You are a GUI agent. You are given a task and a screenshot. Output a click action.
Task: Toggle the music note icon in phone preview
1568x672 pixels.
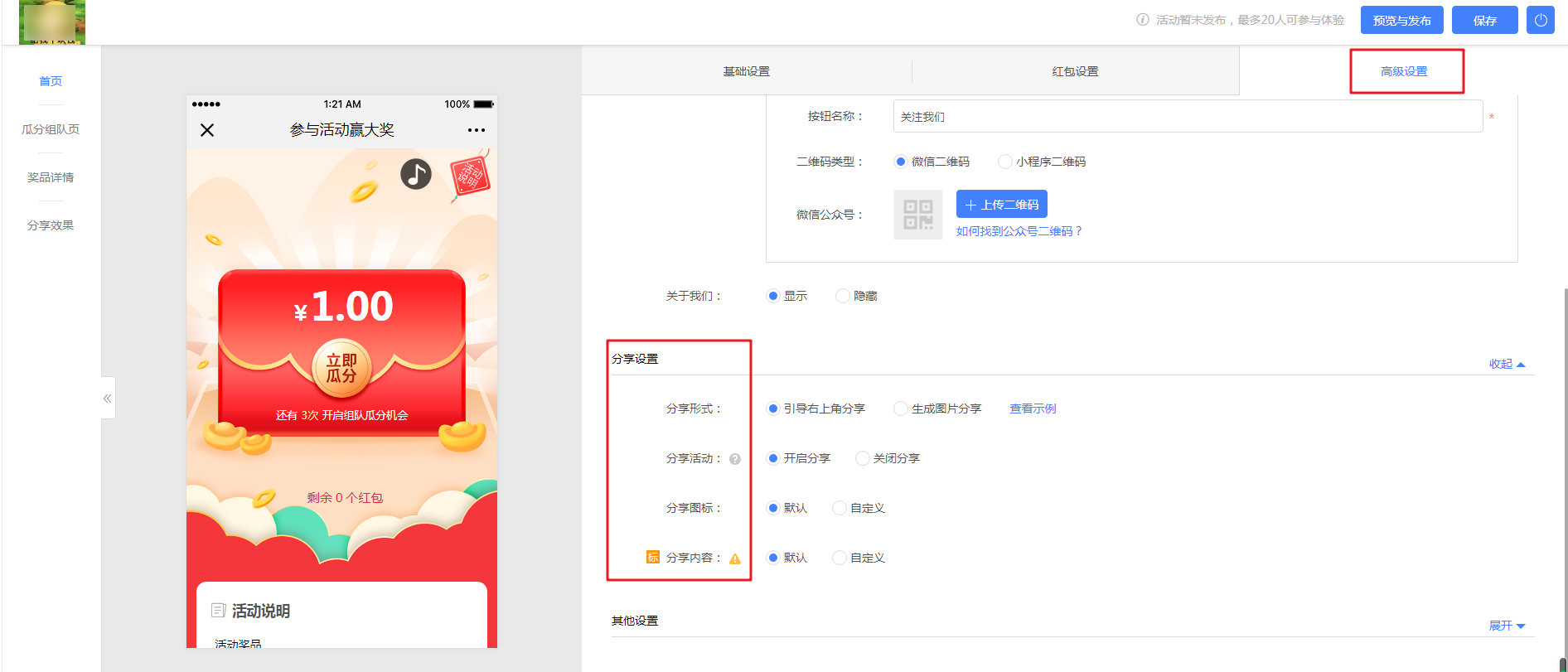coord(416,174)
